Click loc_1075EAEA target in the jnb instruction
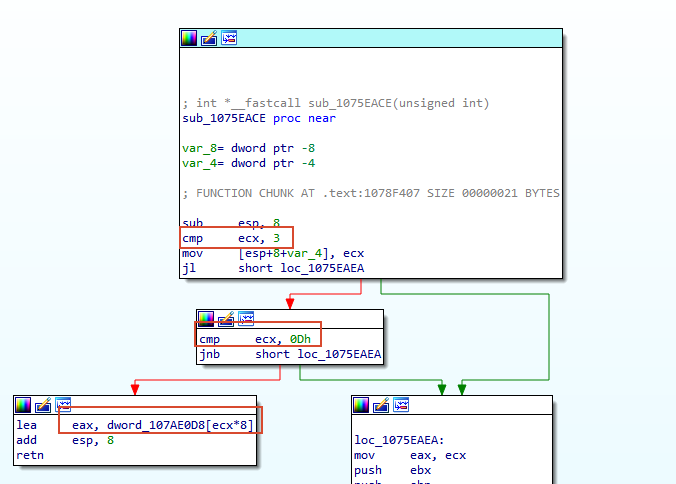Screen dimensions: 676x484 (339, 354)
